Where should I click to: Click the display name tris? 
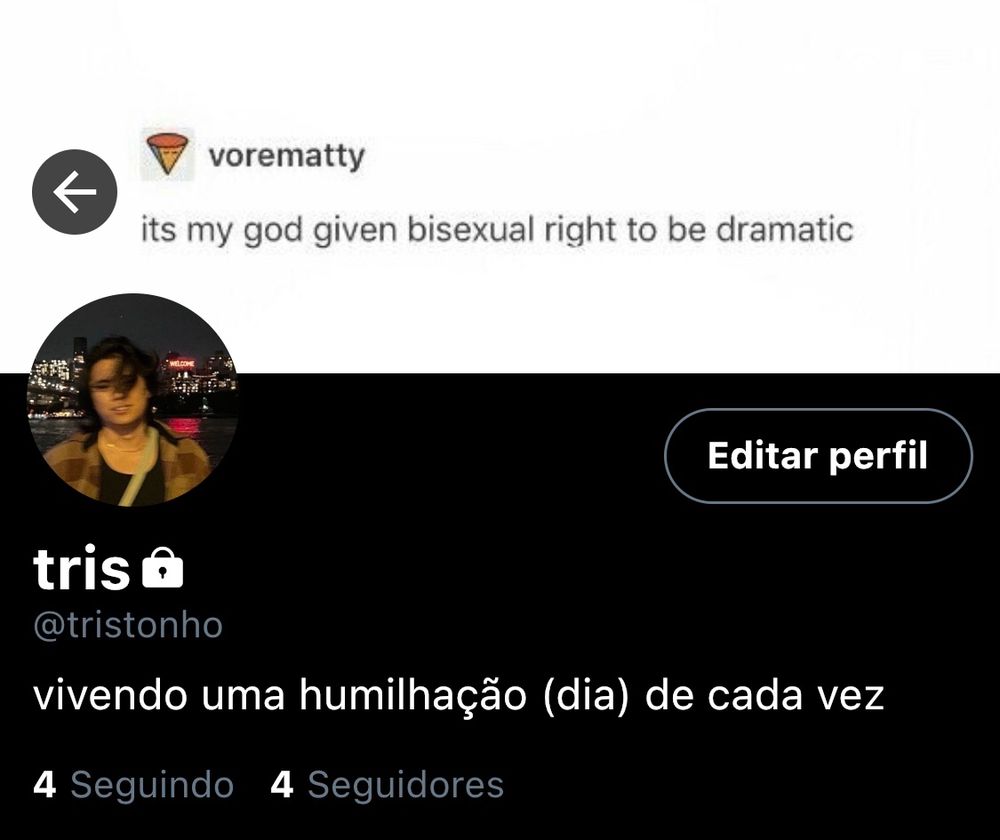click(82, 568)
